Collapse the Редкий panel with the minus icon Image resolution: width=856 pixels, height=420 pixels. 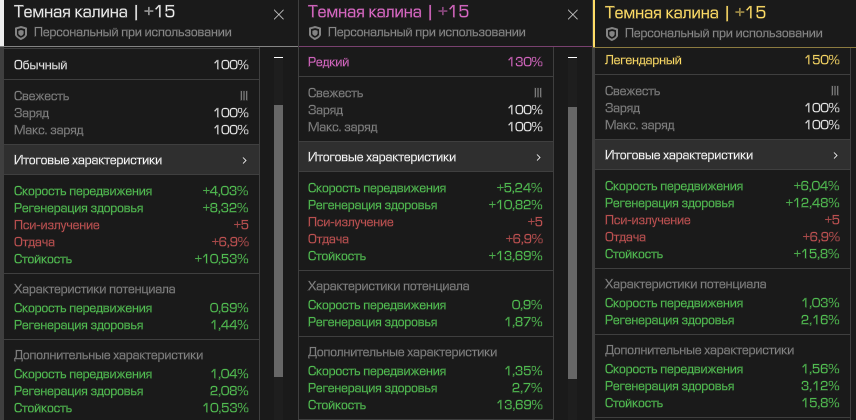(x=573, y=57)
